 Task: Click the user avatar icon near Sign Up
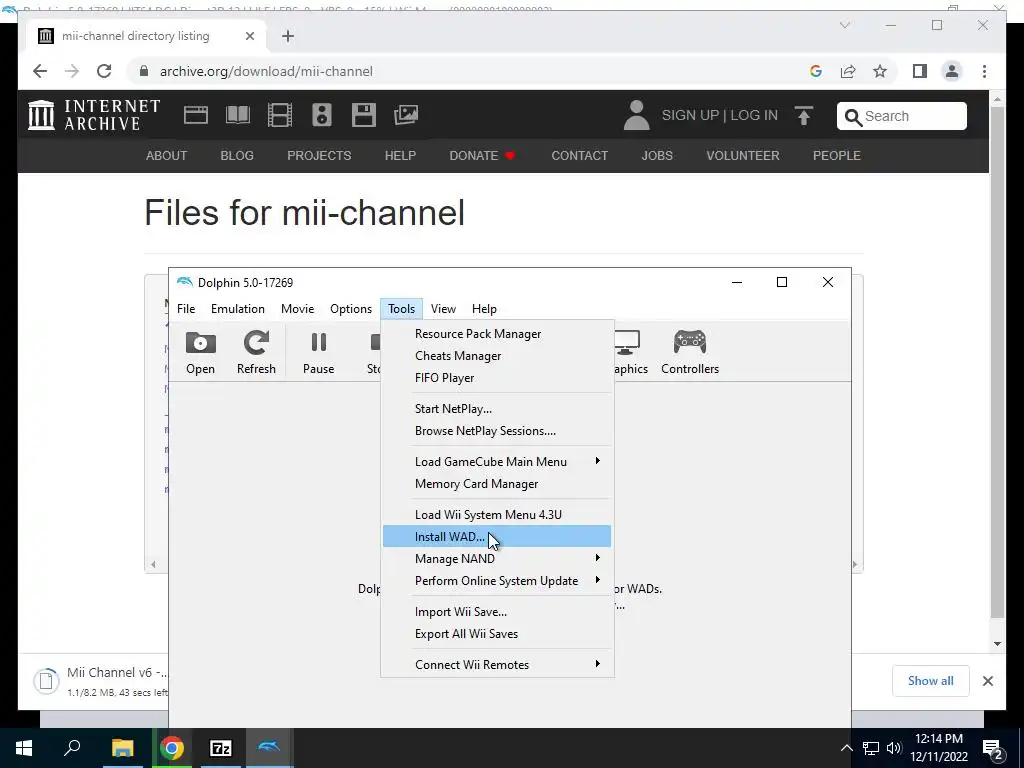636,115
